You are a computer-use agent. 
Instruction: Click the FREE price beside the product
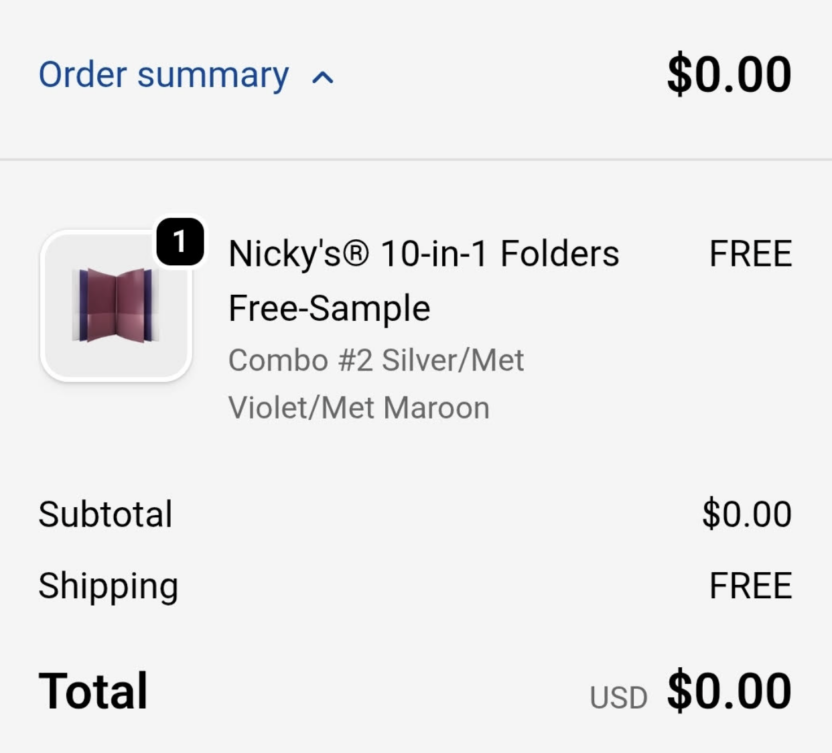tap(750, 254)
